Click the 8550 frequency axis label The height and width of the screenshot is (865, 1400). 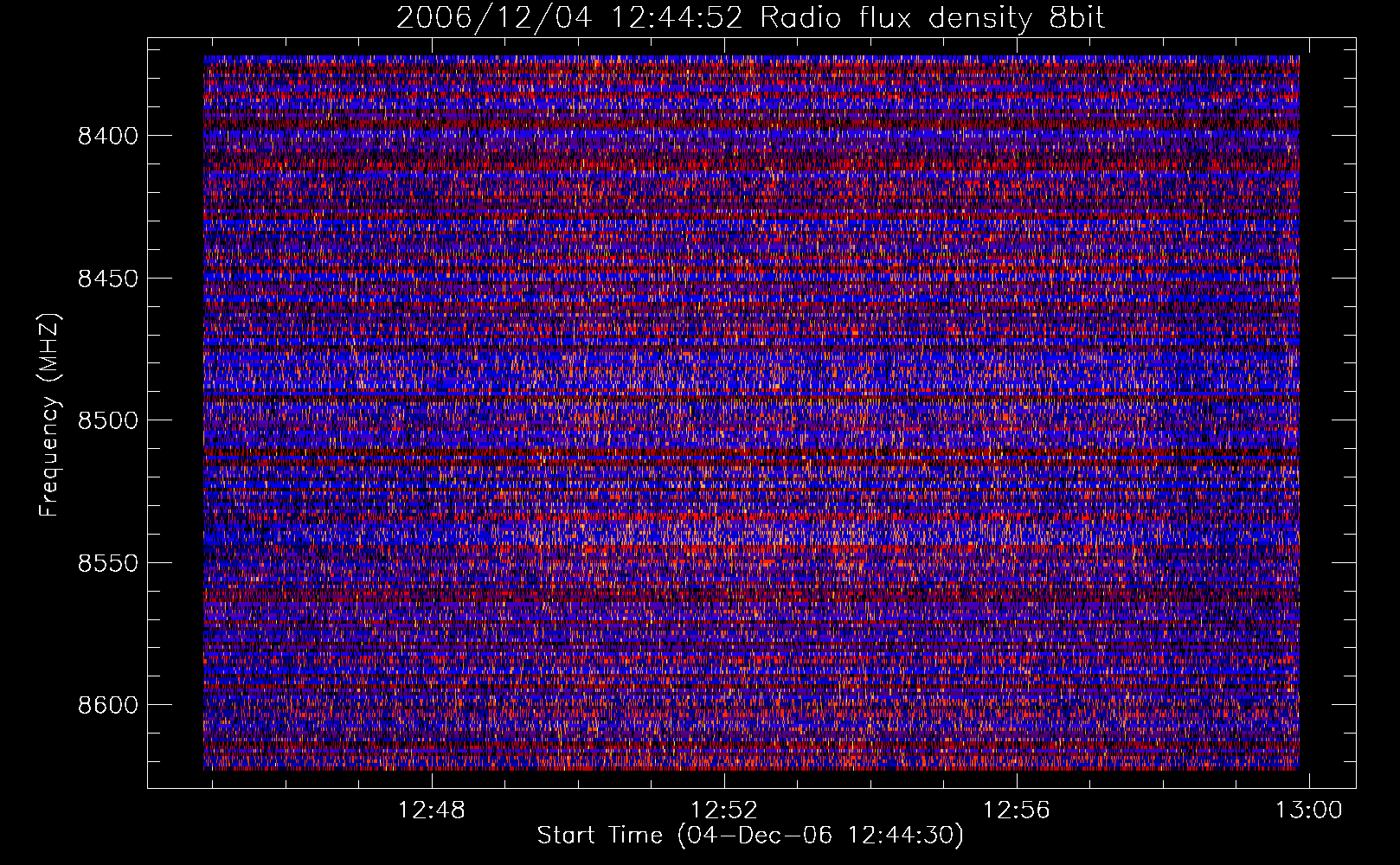click(x=108, y=563)
